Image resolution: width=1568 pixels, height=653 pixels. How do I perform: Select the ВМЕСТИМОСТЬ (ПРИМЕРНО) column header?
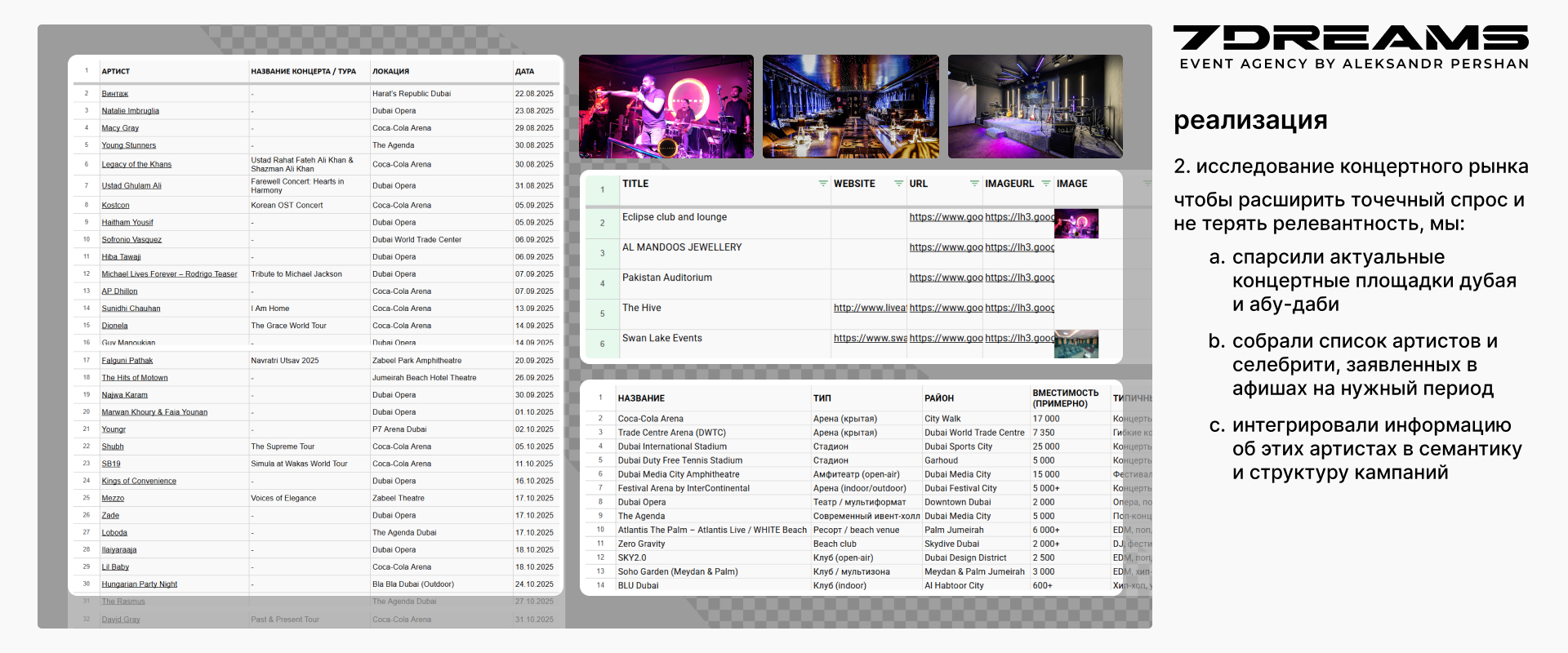click(x=1066, y=398)
